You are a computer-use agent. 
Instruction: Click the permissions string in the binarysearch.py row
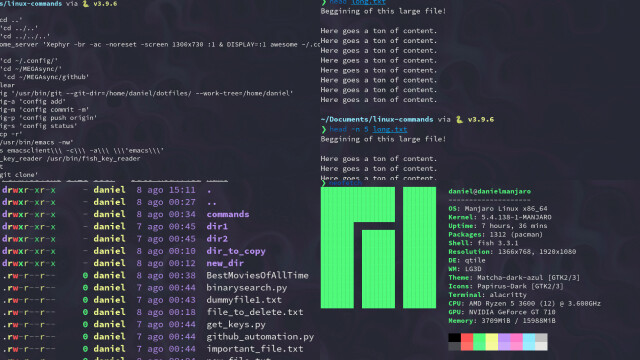pyautogui.click(x=29, y=288)
